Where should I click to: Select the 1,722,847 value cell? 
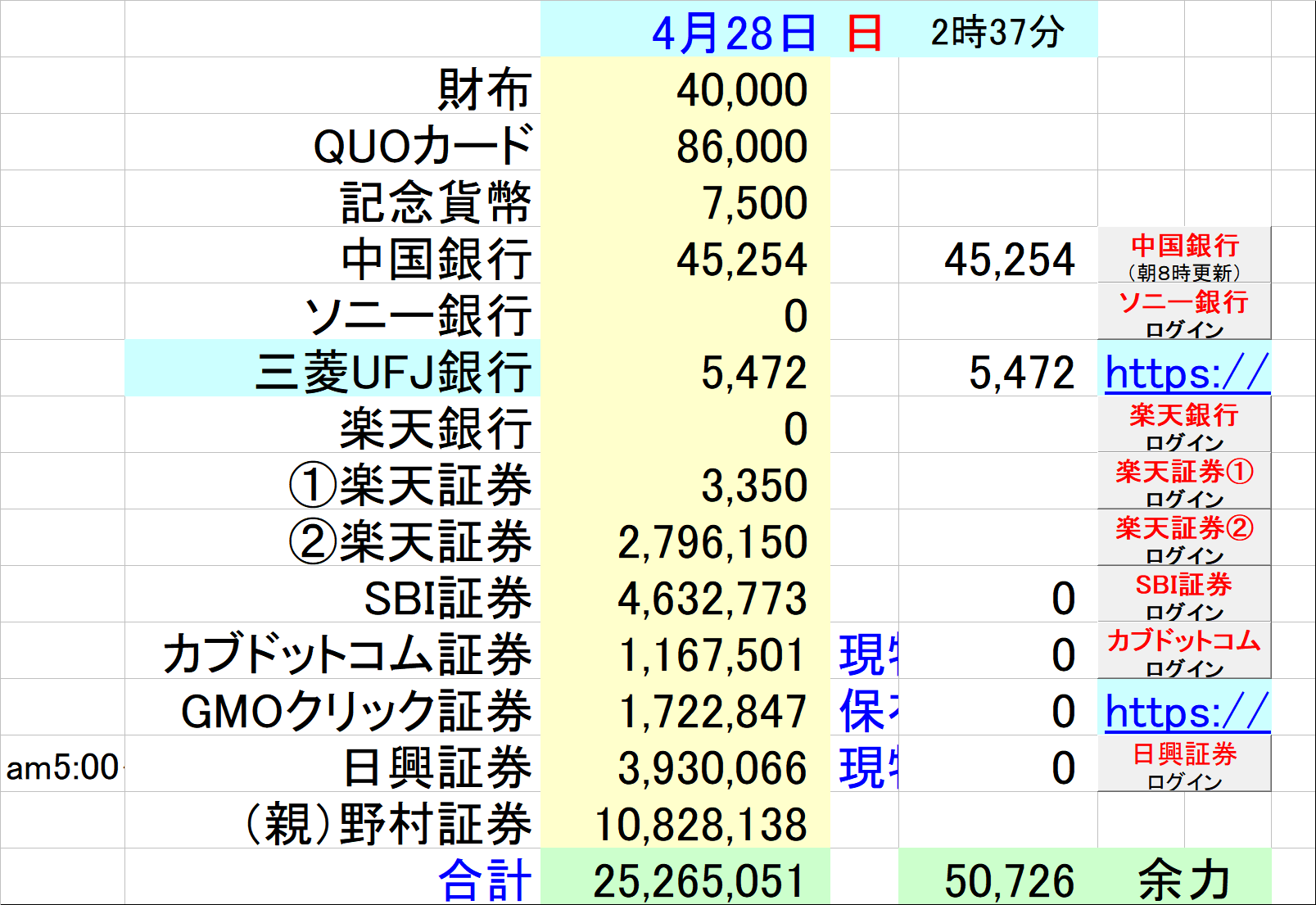coord(685,708)
